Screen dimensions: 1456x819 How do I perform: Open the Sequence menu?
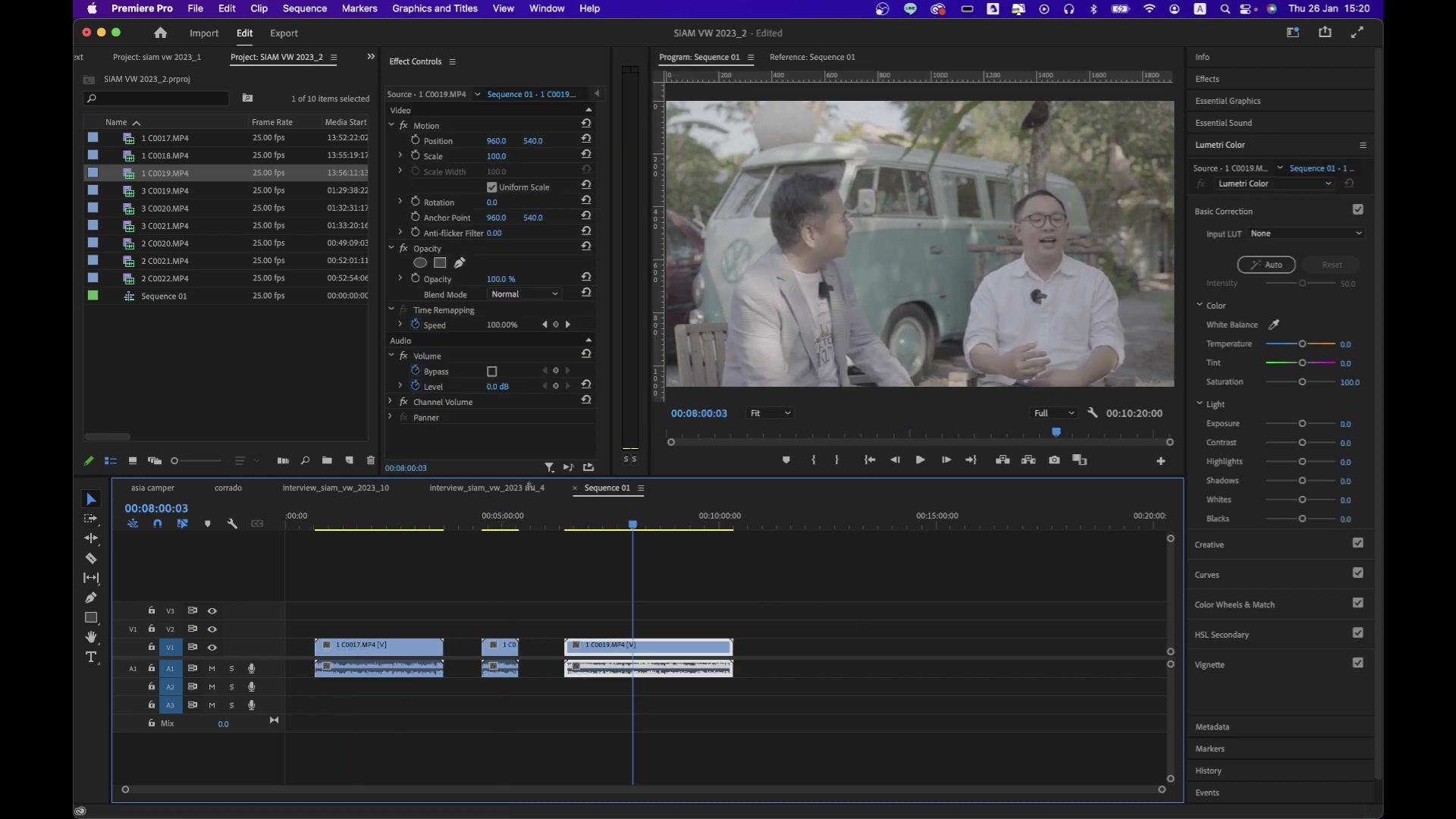point(305,8)
